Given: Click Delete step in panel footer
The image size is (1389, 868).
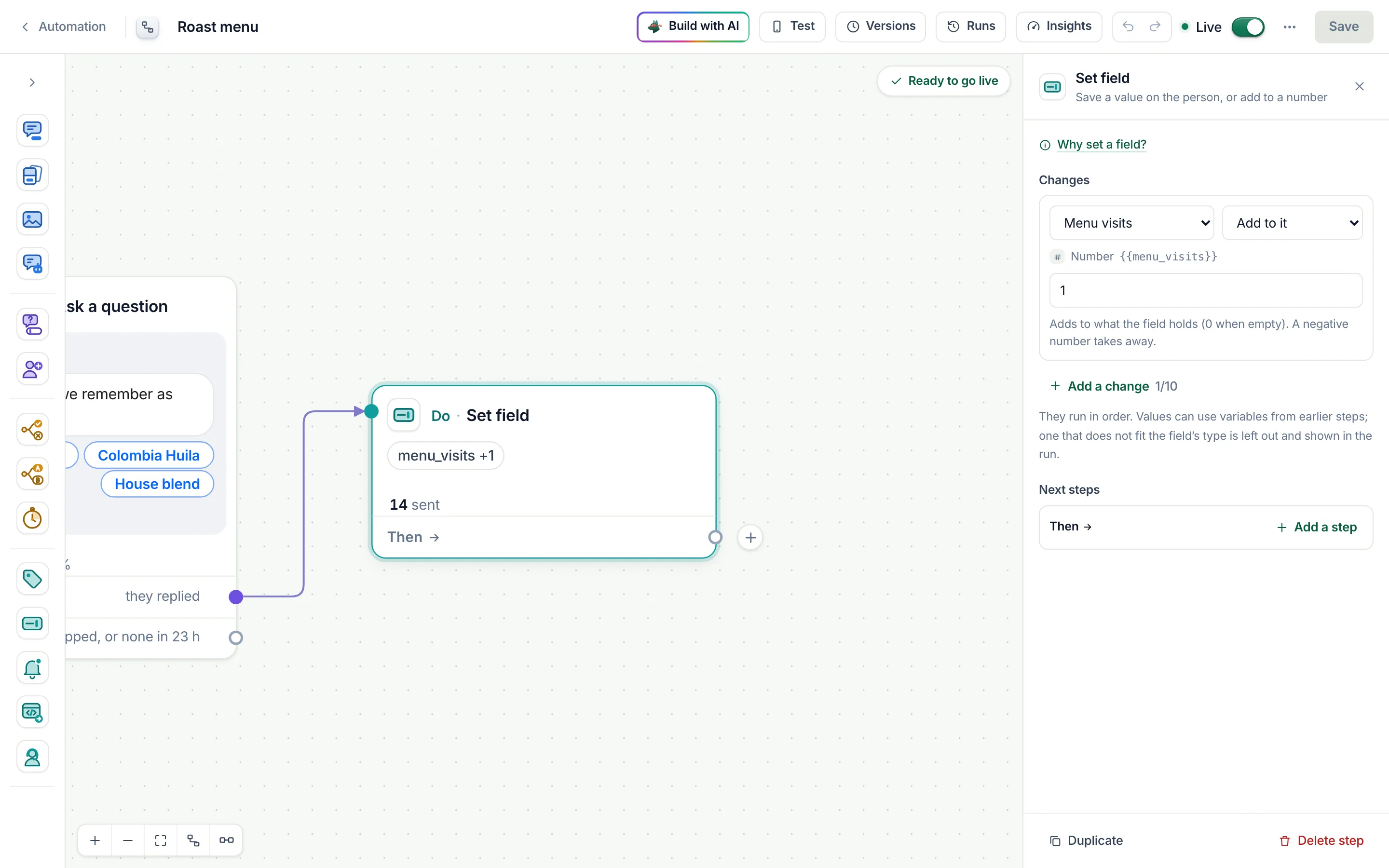Looking at the screenshot, I should (1321, 841).
